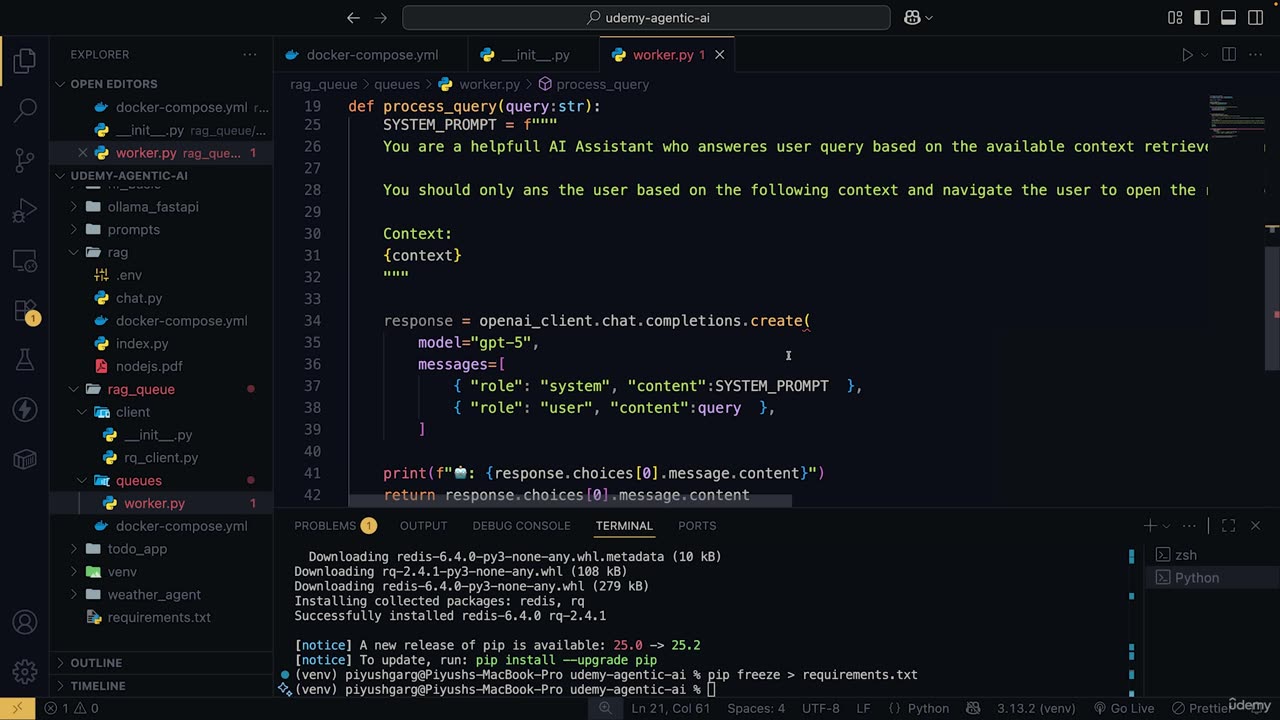This screenshot has width=1280, height=720.
Task: Open the new terminal profile dropdown
Action: pyautogui.click(x=1165, y=526)
